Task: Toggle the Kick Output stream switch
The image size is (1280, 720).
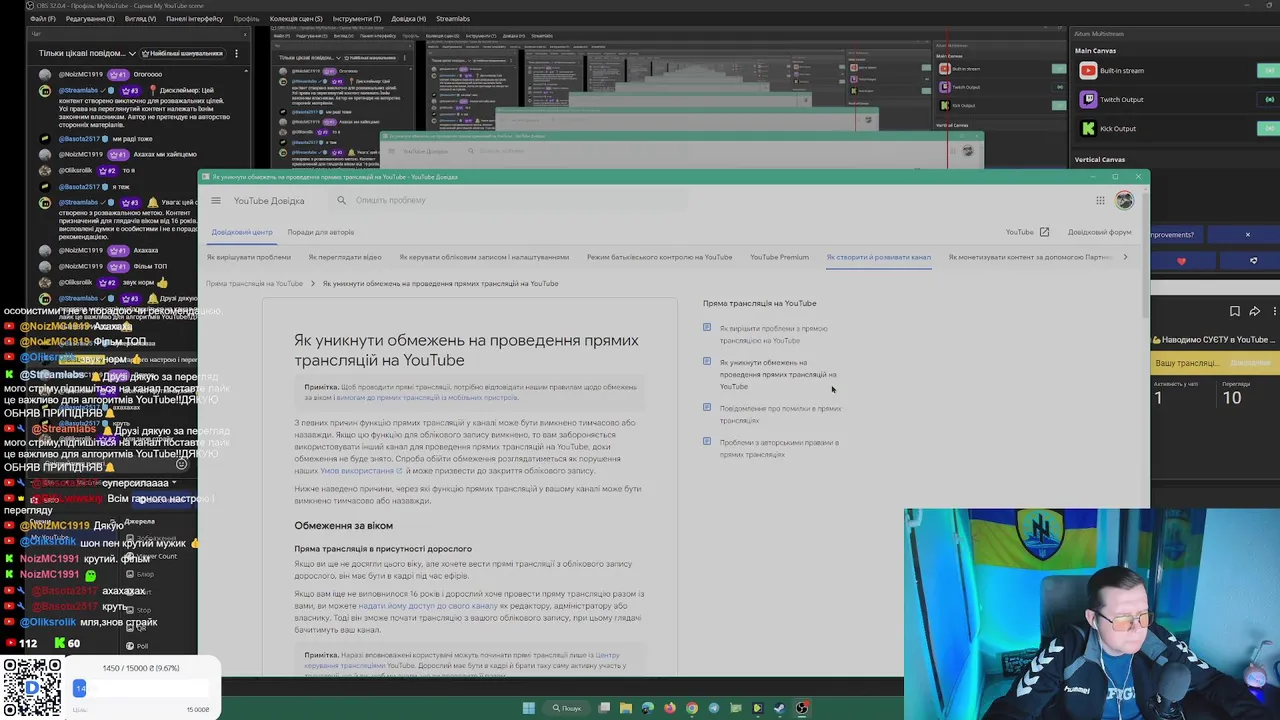Action: (x=1269, y=128)
